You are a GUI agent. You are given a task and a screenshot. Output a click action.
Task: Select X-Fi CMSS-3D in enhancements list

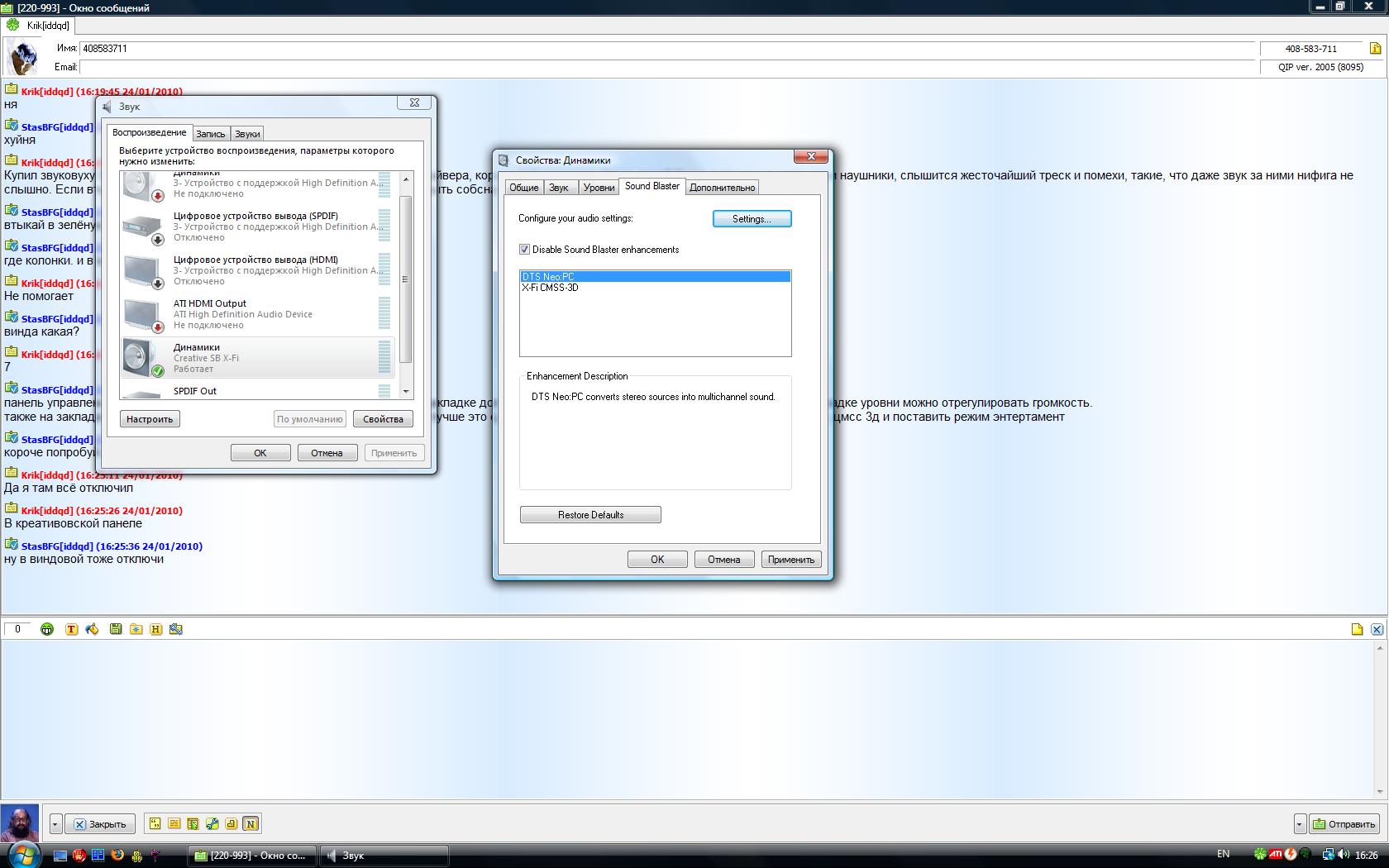[551, 288]
